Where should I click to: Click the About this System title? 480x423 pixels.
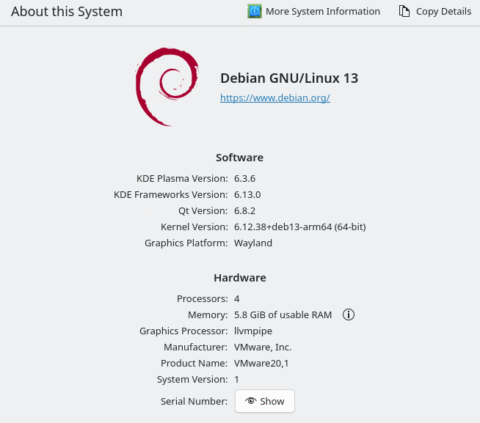point(67,12)
